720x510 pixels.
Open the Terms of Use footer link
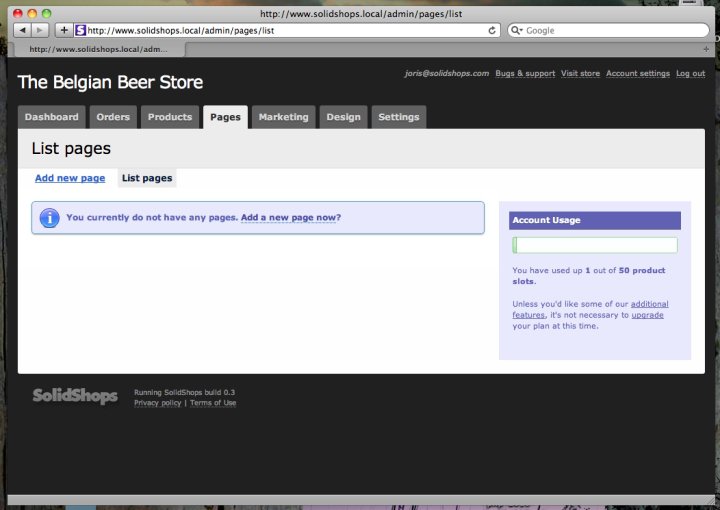(213, 403)
